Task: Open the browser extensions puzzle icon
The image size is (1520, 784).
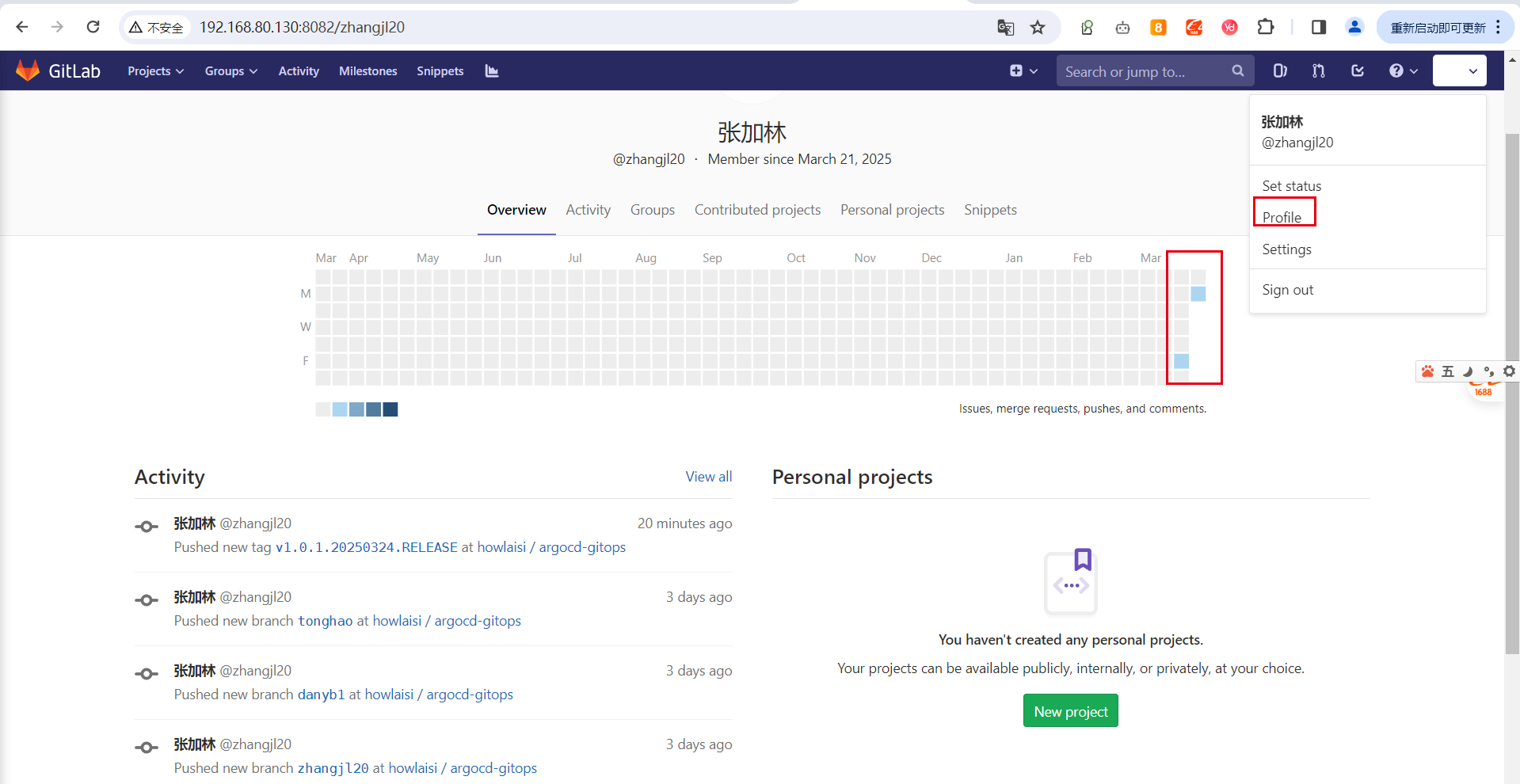Action: (1266, 28)
